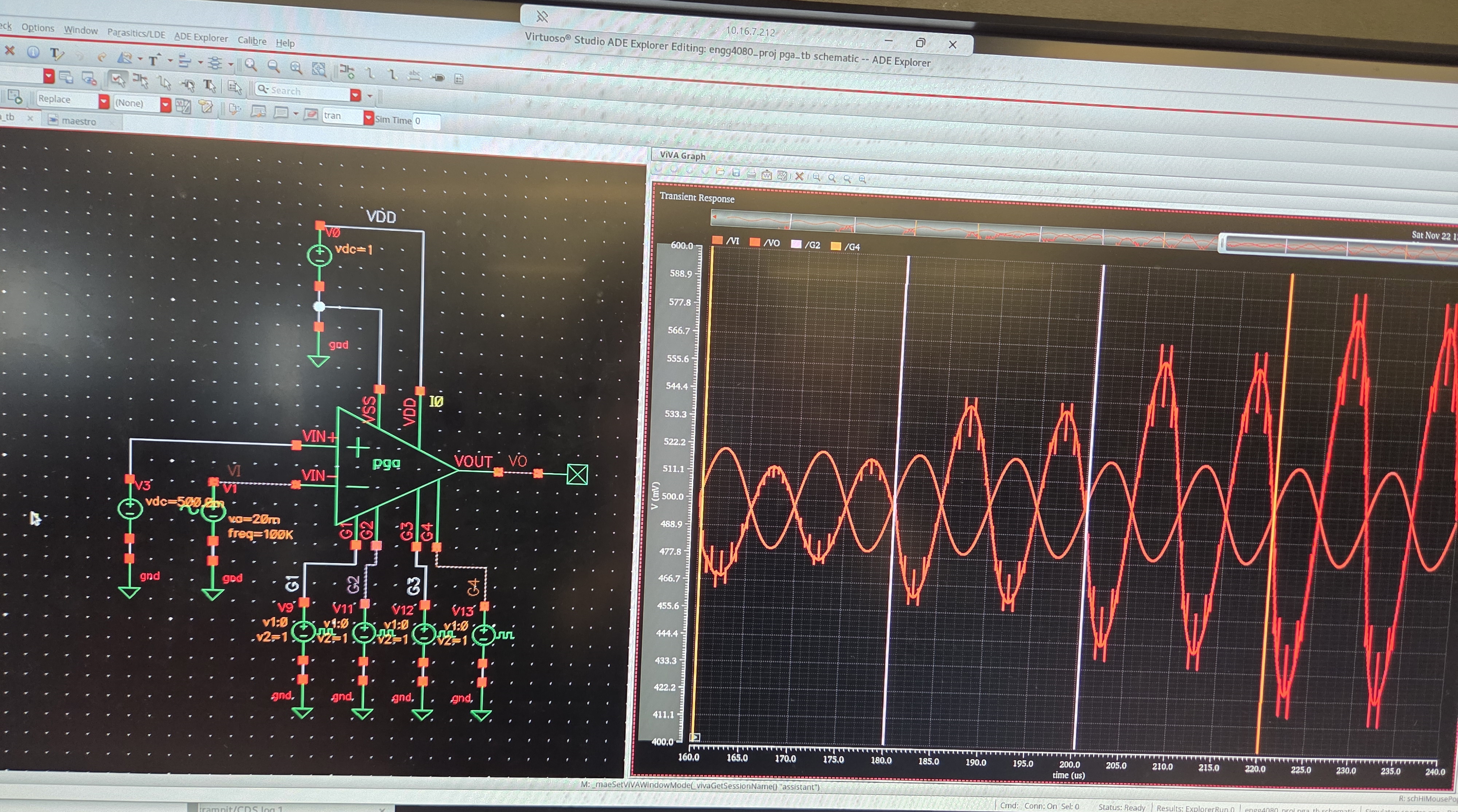
Task: Click the notepad with pencil icon
Action: click(x=206, y=107)
